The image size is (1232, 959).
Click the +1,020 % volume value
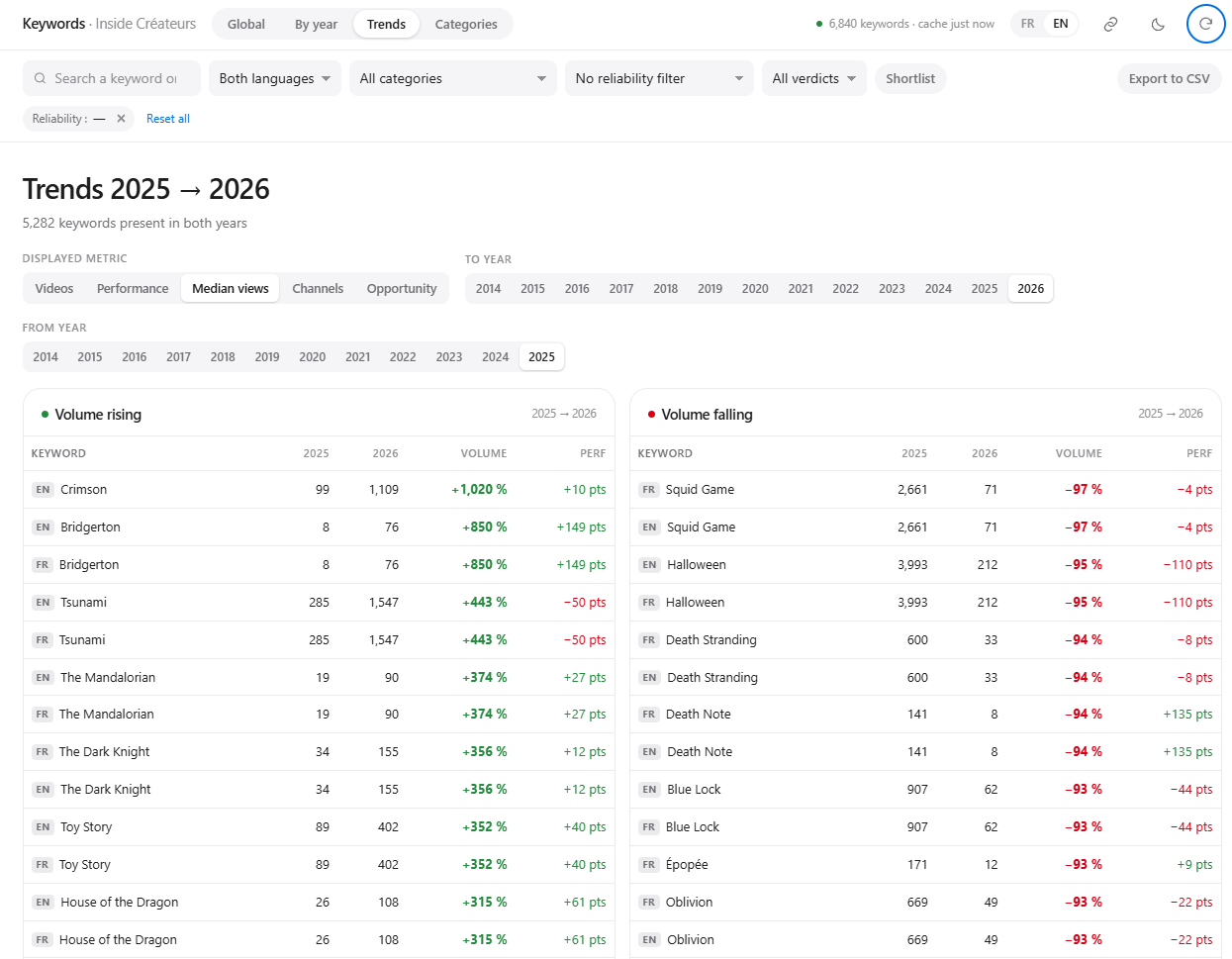point(479,489)
